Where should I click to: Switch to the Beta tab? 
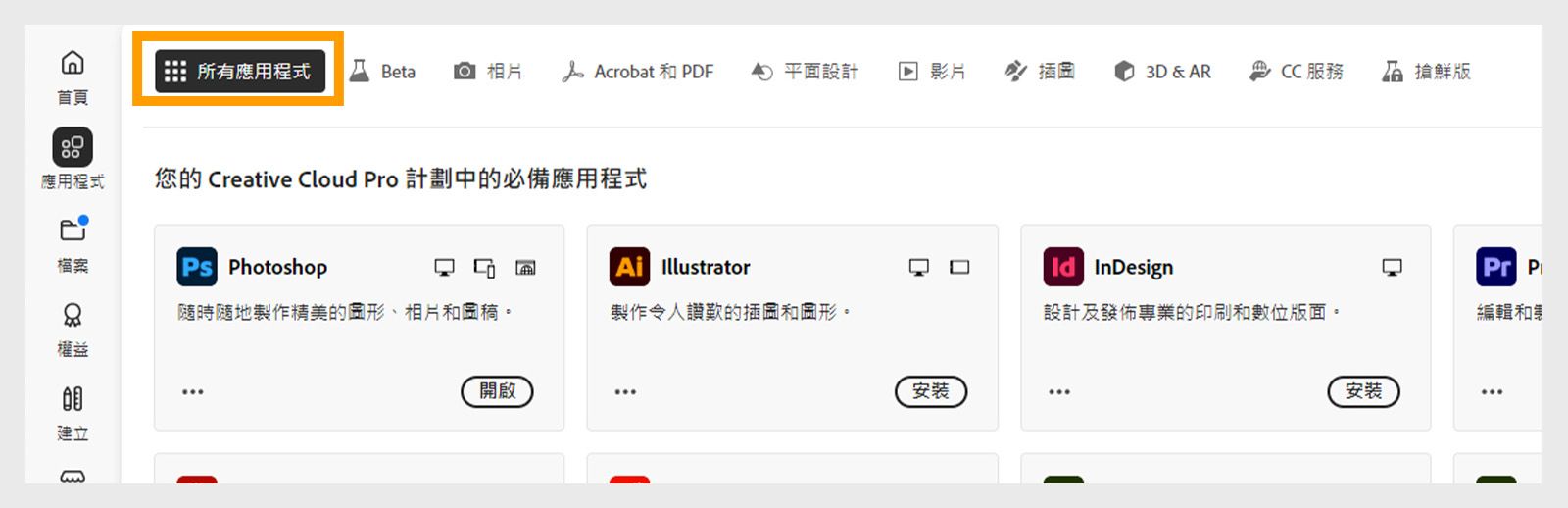[383, 72]
